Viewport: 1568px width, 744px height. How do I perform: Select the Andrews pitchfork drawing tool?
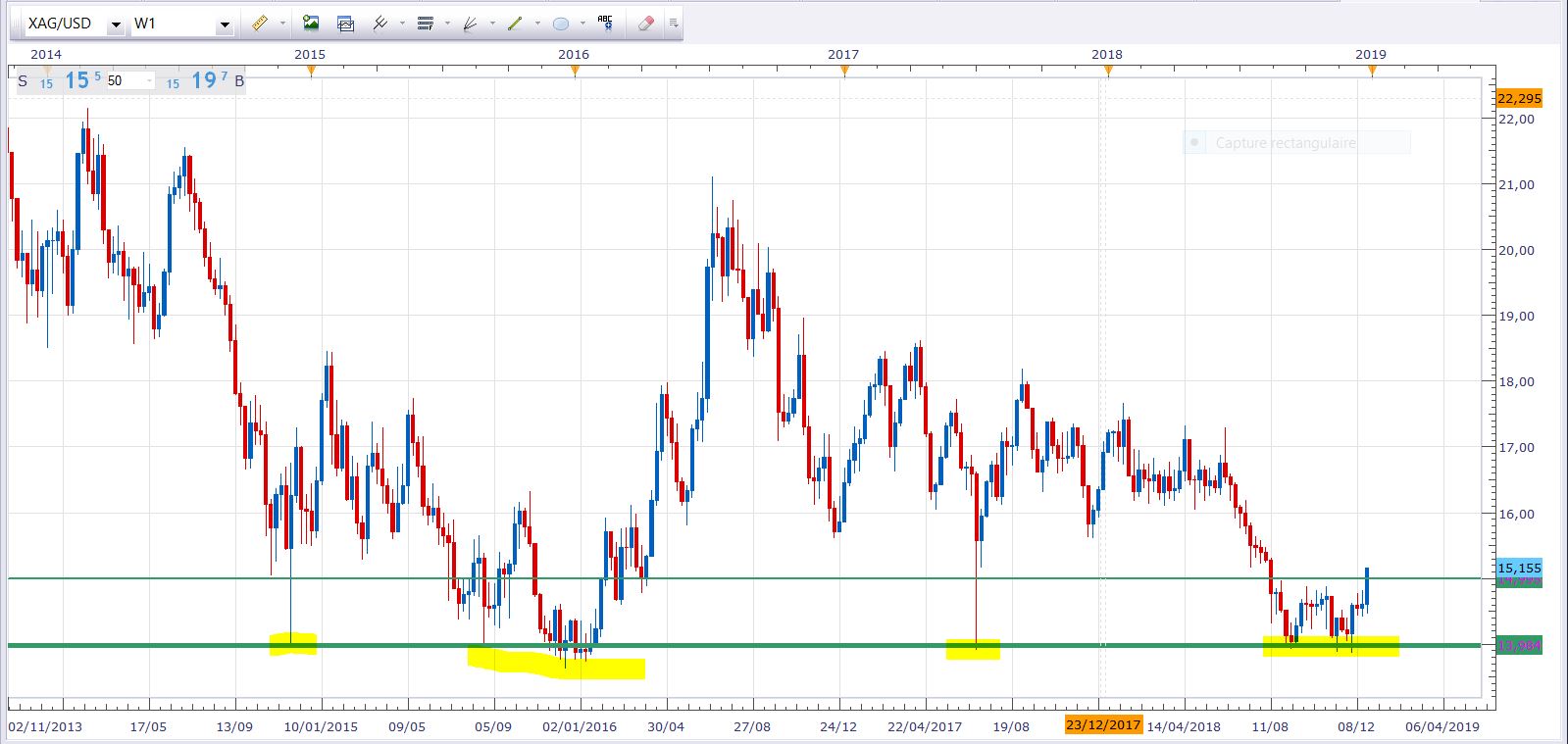(x=380, y=24)
